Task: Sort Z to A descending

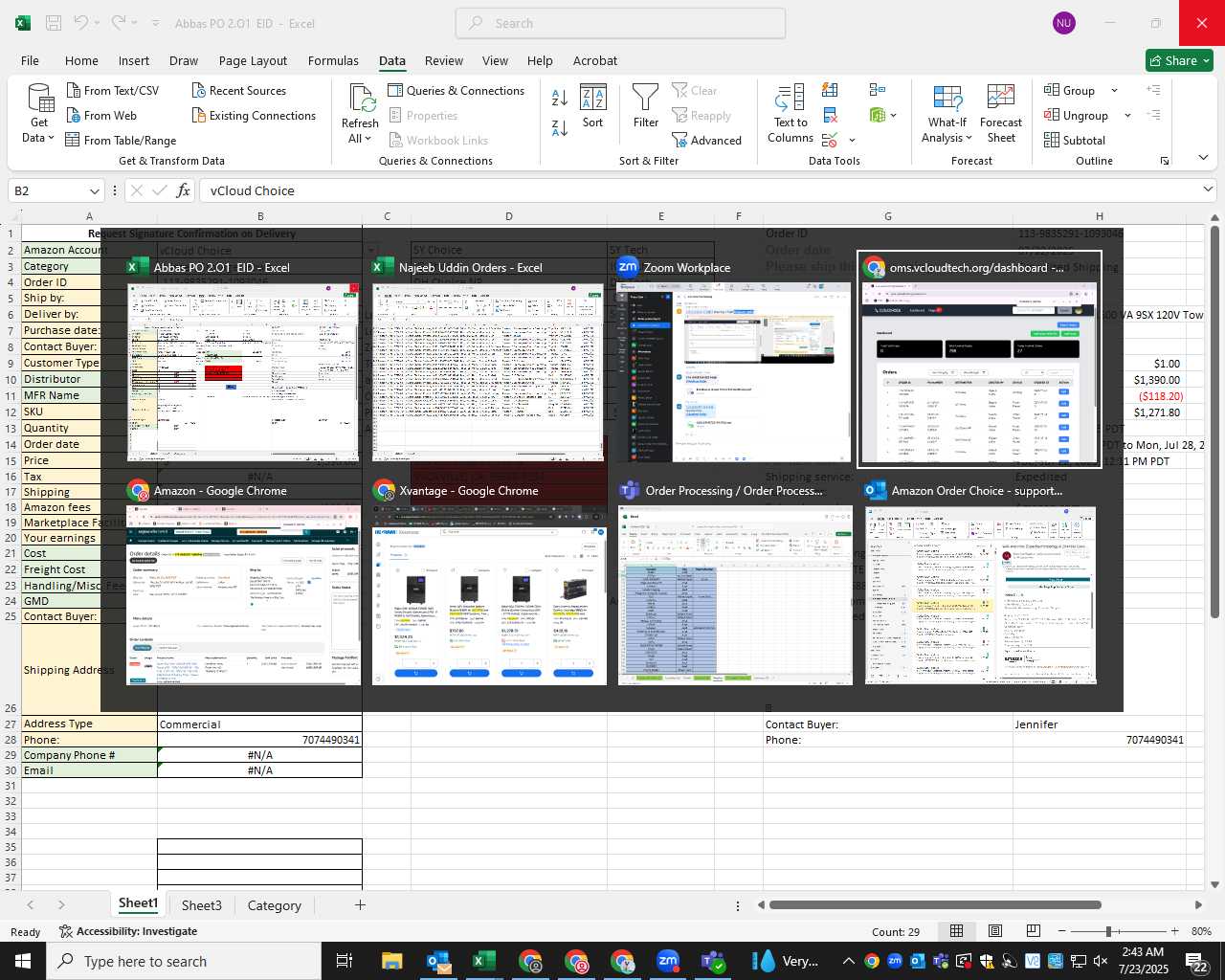Action: 560,127
